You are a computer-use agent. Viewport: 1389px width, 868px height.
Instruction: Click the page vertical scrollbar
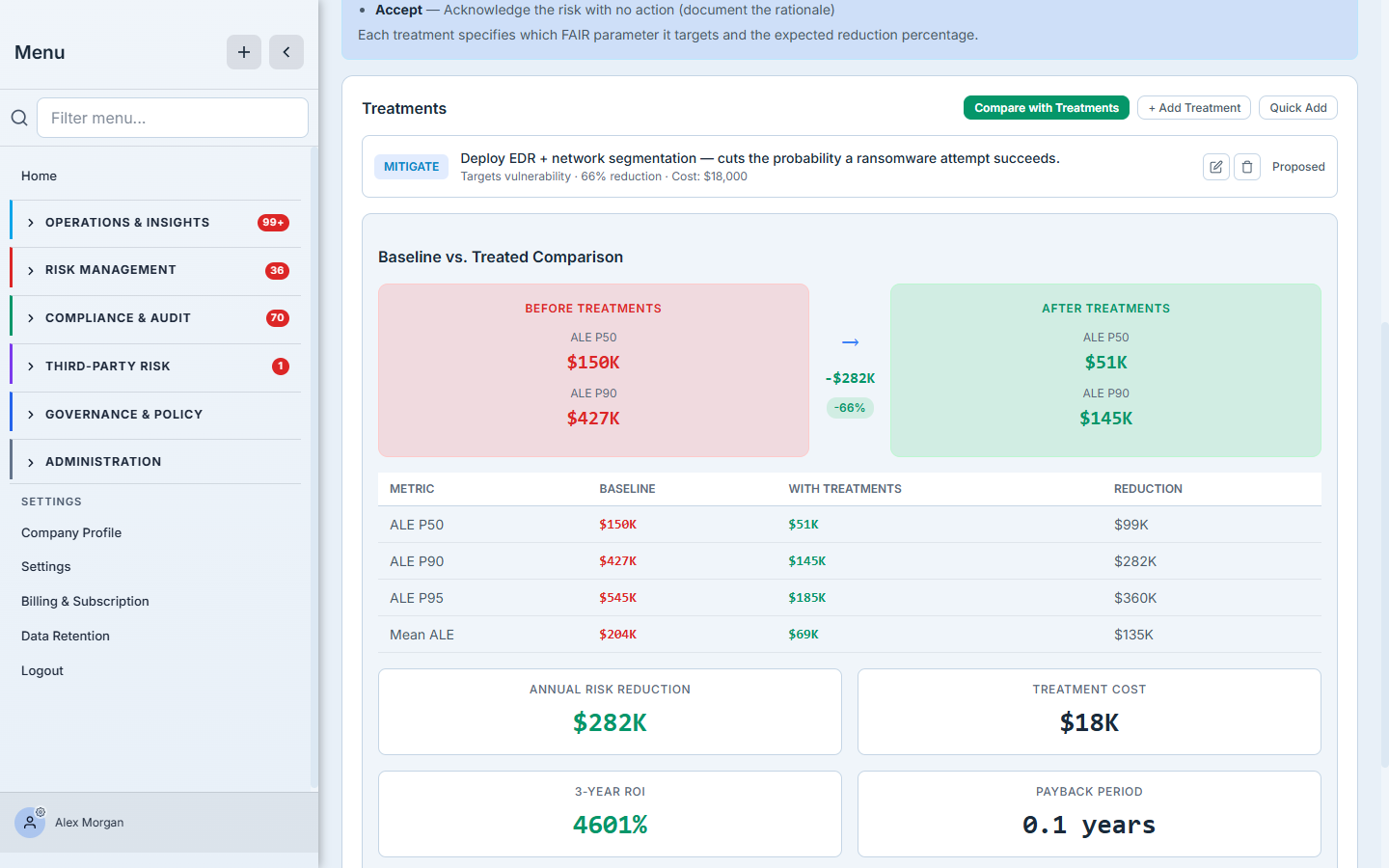1384,545
